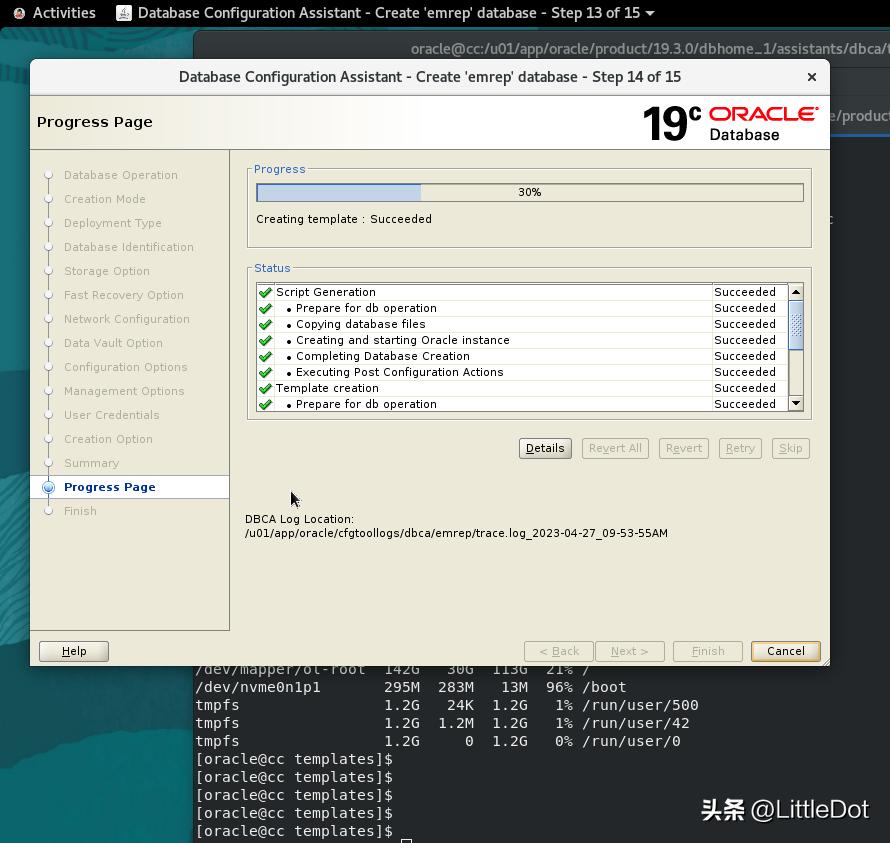Image resolution: width=890 pixels, height=843 pixels.
Task: Click checkmark beside Copying database files
Action: pos(265,324)
